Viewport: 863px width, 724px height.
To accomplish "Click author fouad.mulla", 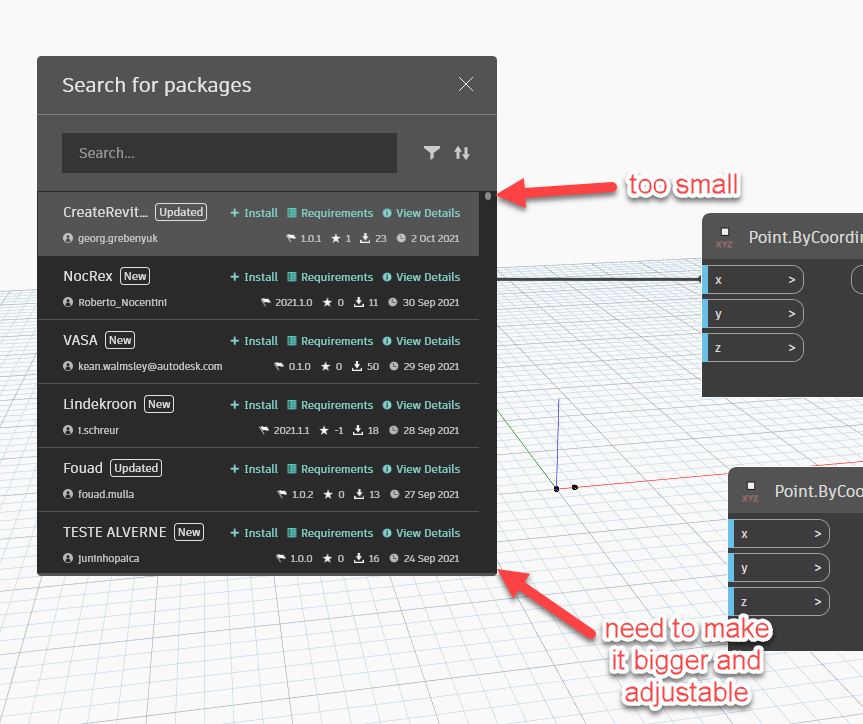I will (x=106, y=494).
